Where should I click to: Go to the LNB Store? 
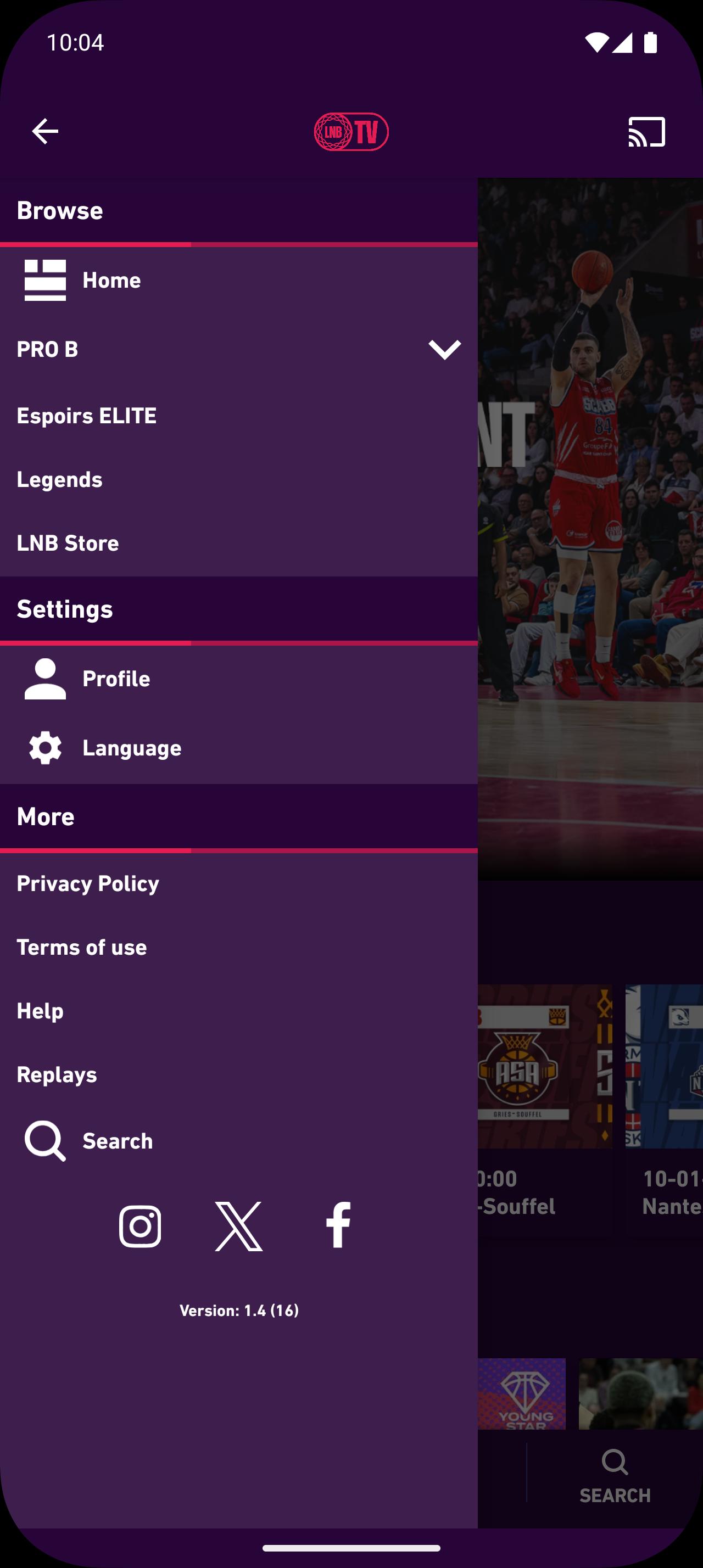238,543
